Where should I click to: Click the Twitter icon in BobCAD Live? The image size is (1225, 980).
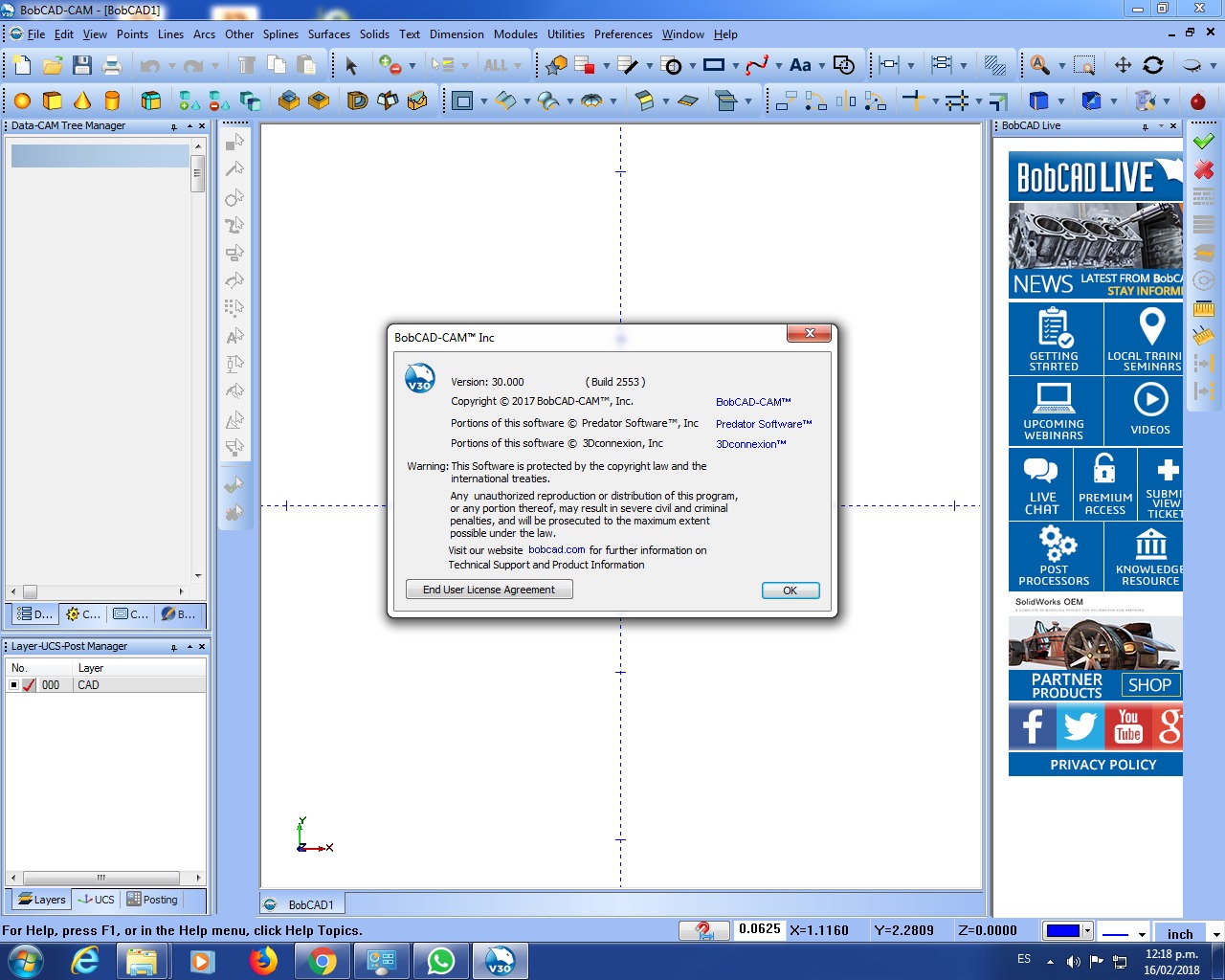coord(1080,726)
